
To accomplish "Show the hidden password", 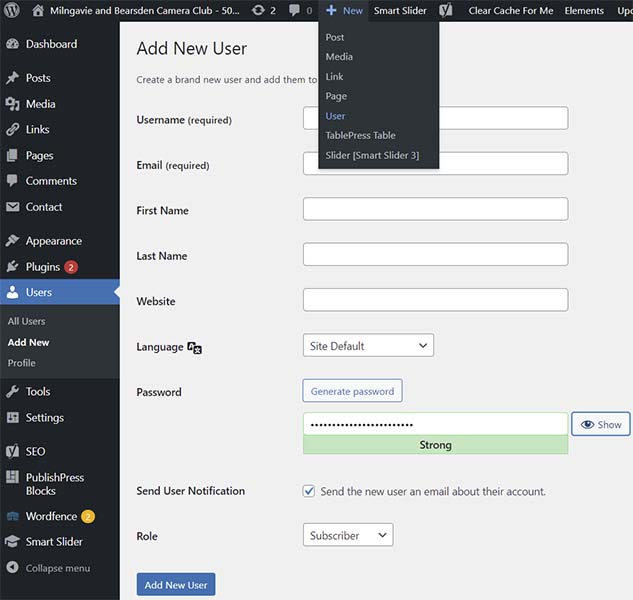I will (x=601, y=424).
